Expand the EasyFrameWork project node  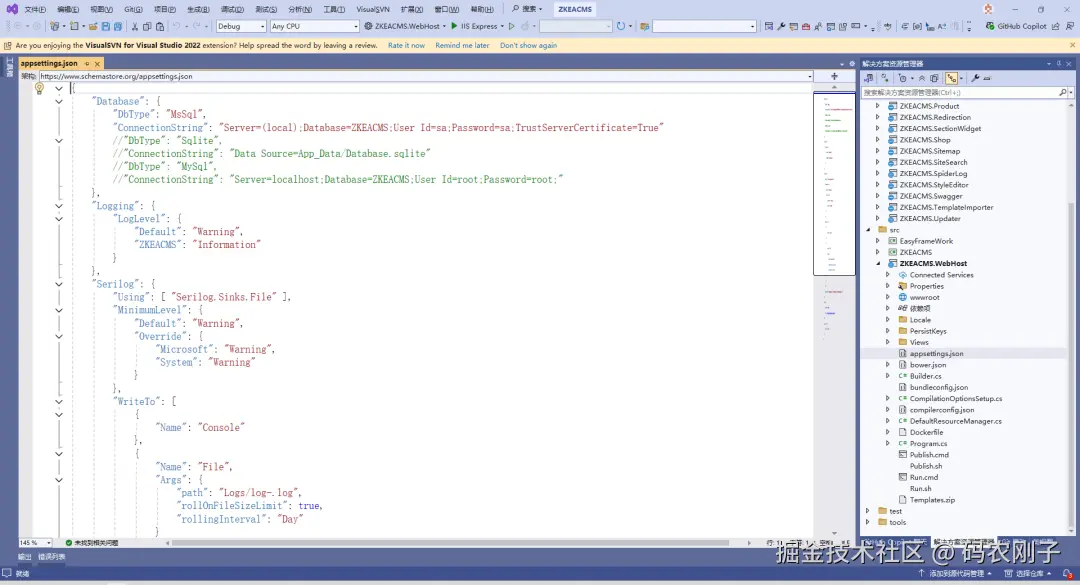[x=878, y=241]
